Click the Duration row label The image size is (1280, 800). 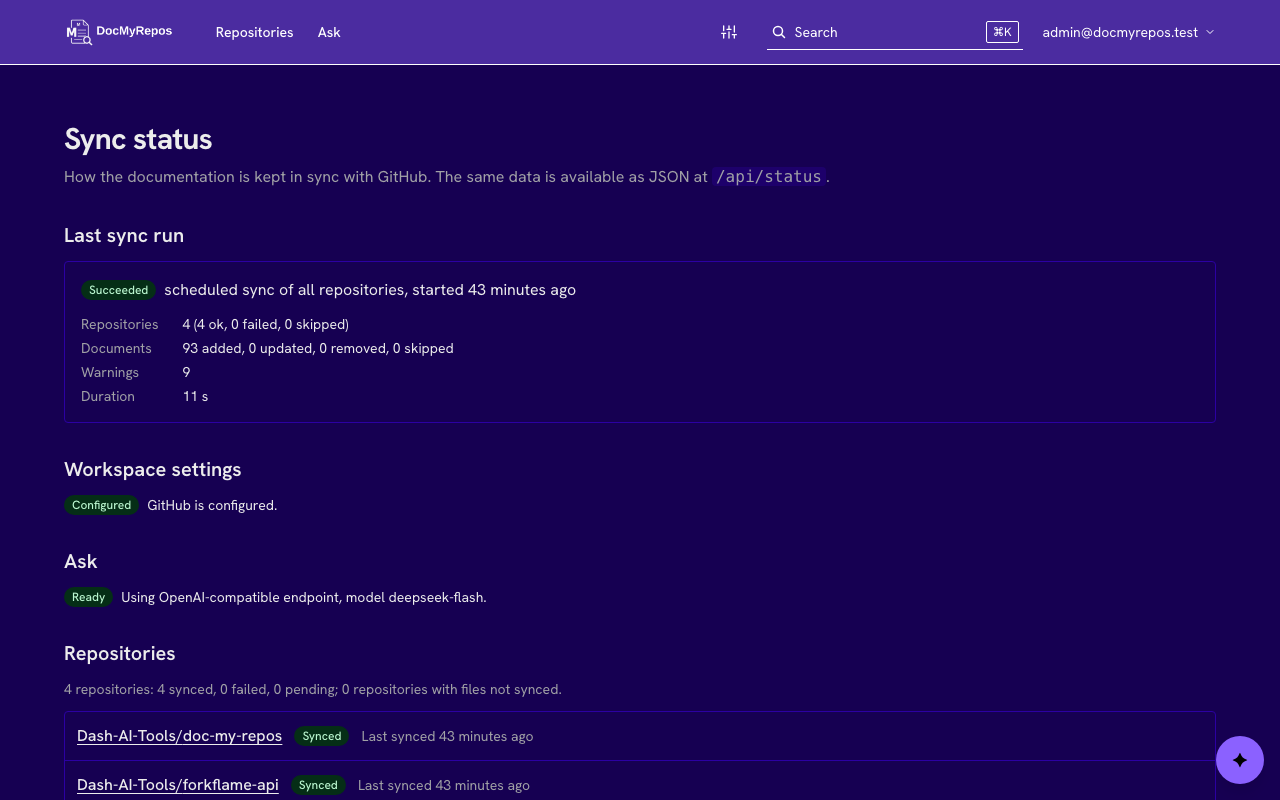[108, 396]
